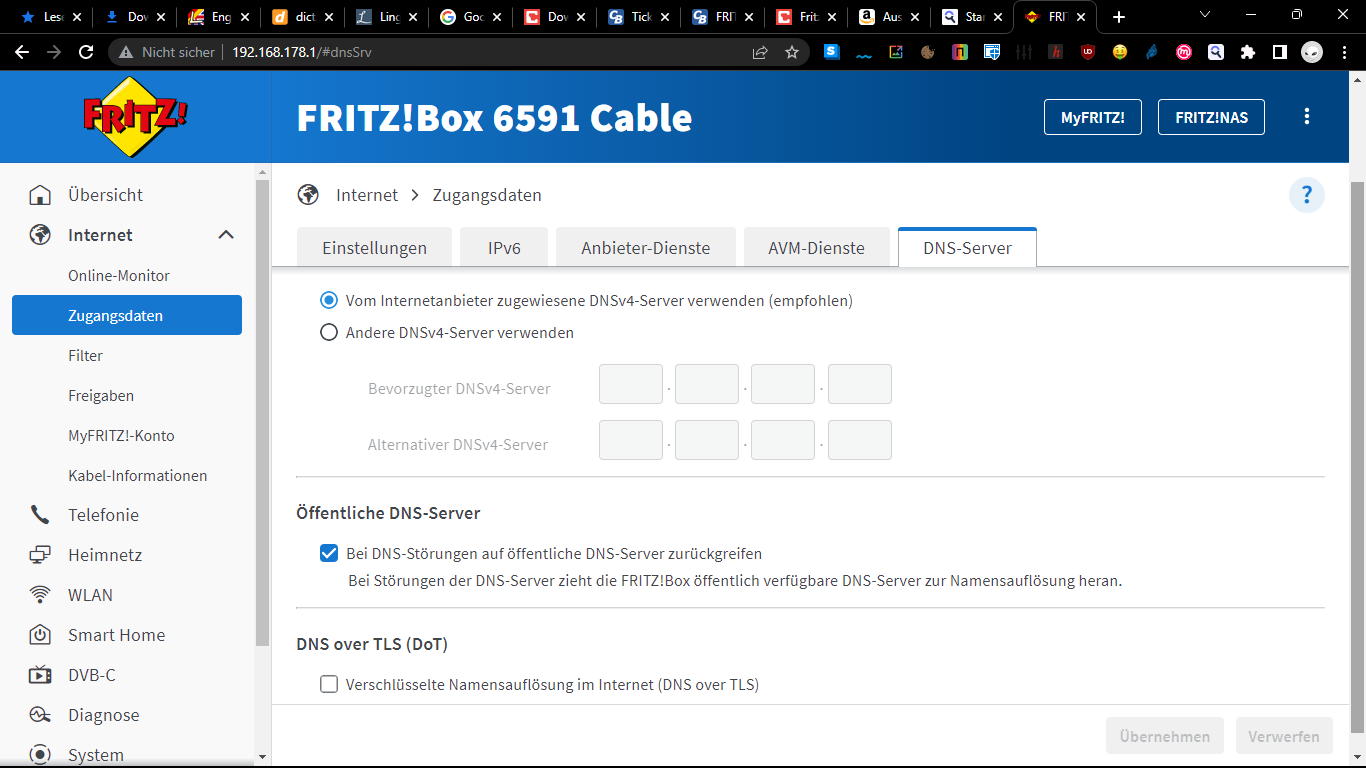Image resolution: width=1366 pixels, height=768 pixels.
Task: Open Kabel-Informationen in the sidebar
Action: 138,475
